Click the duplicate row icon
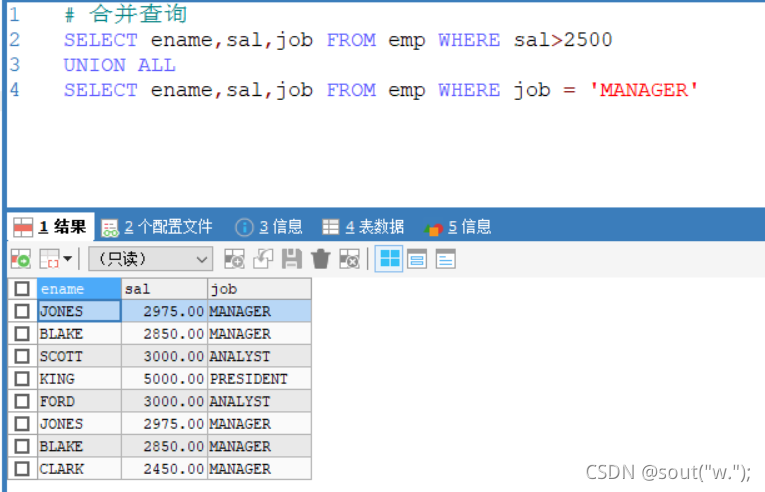The image size is (765, 492). pyautogui.click(x=263, y=259)
